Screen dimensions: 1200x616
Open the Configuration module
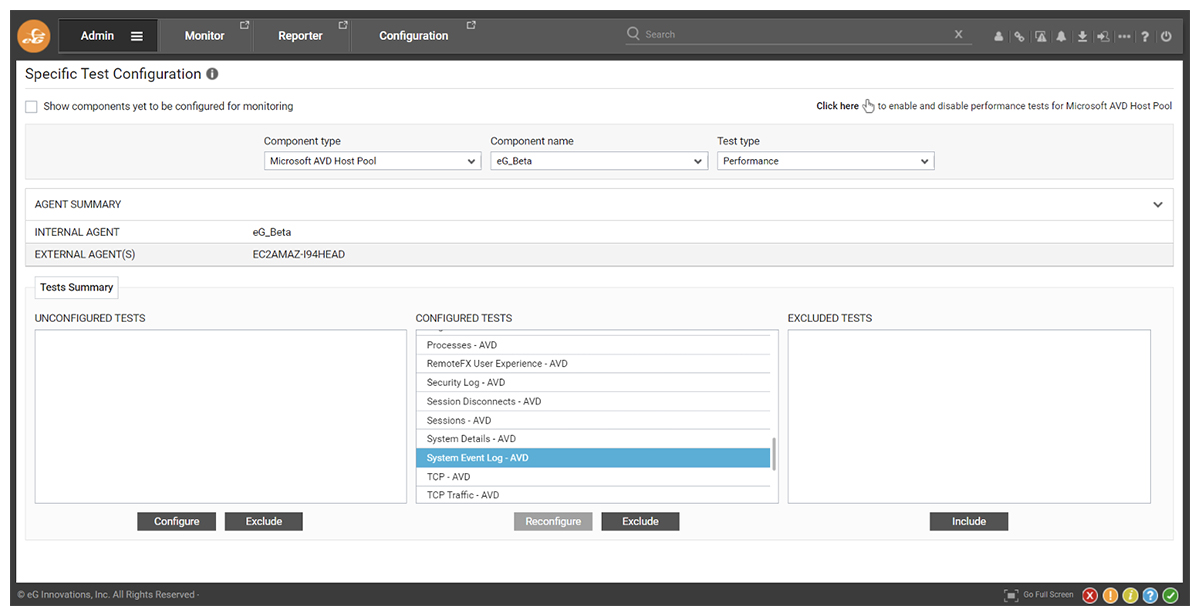pyautogui.click(x=413, y=36)
